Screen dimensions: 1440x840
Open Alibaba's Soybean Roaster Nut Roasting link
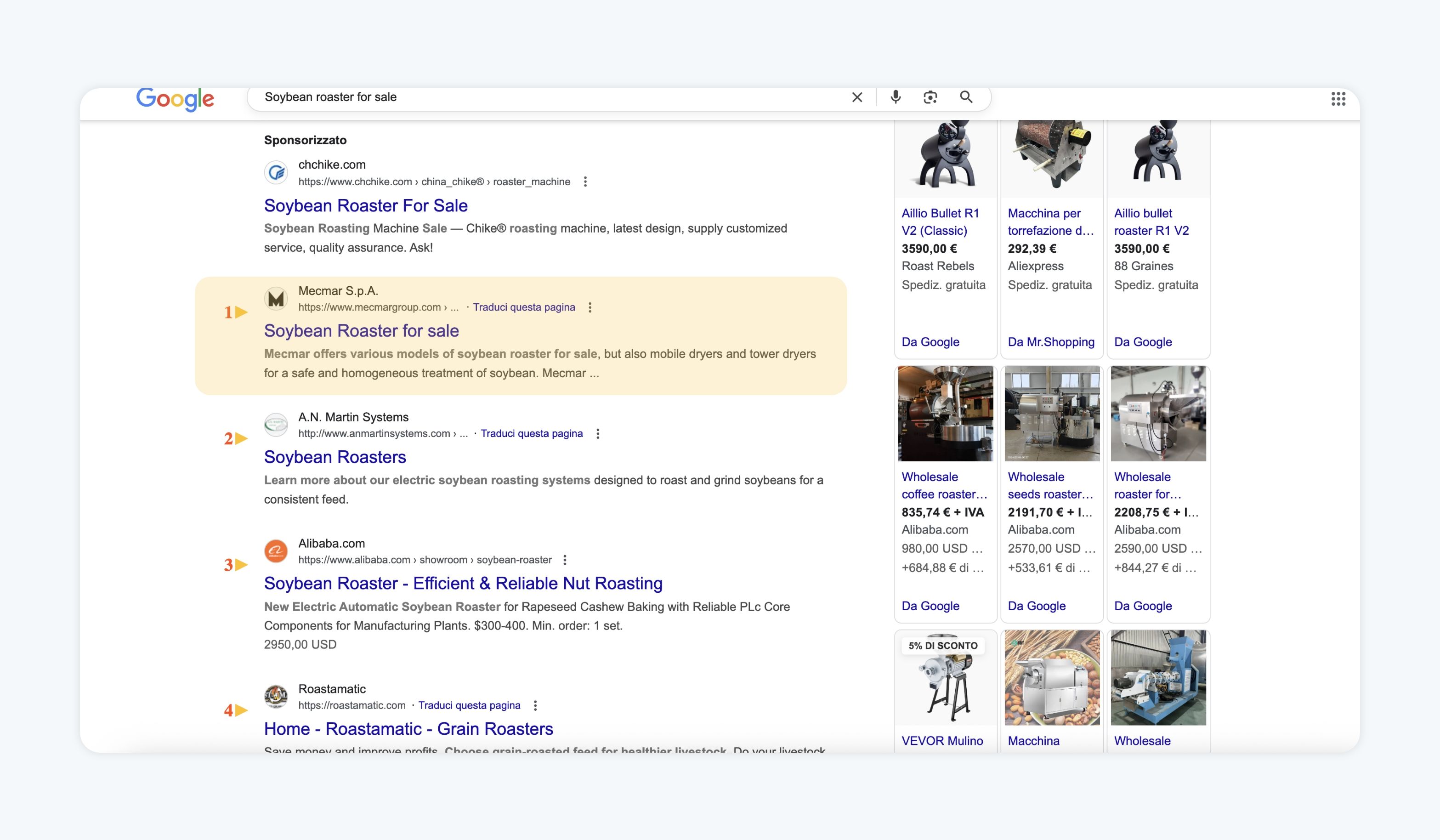click(464, 584)
